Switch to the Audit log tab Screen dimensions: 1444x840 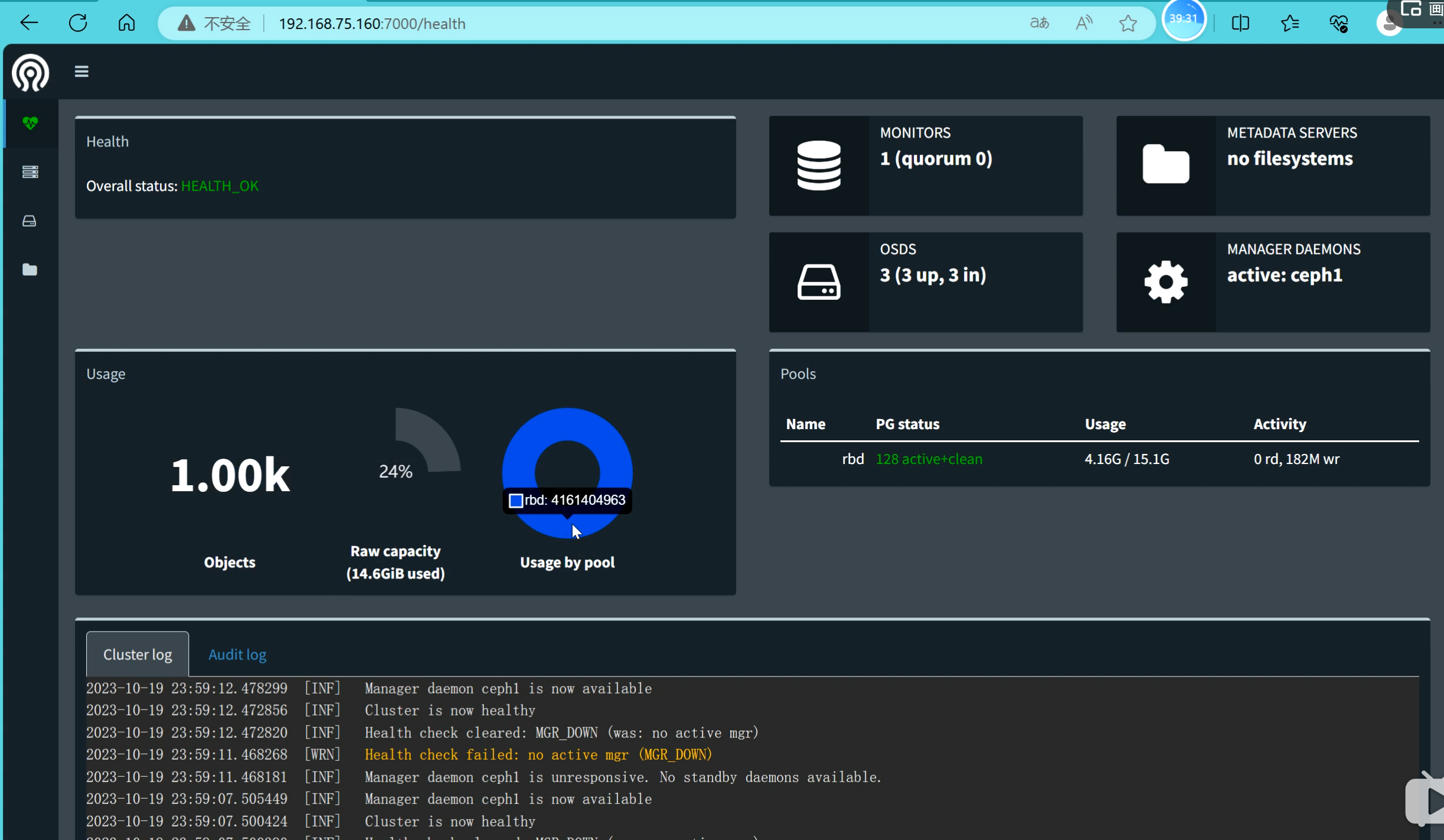coord(237,654)
